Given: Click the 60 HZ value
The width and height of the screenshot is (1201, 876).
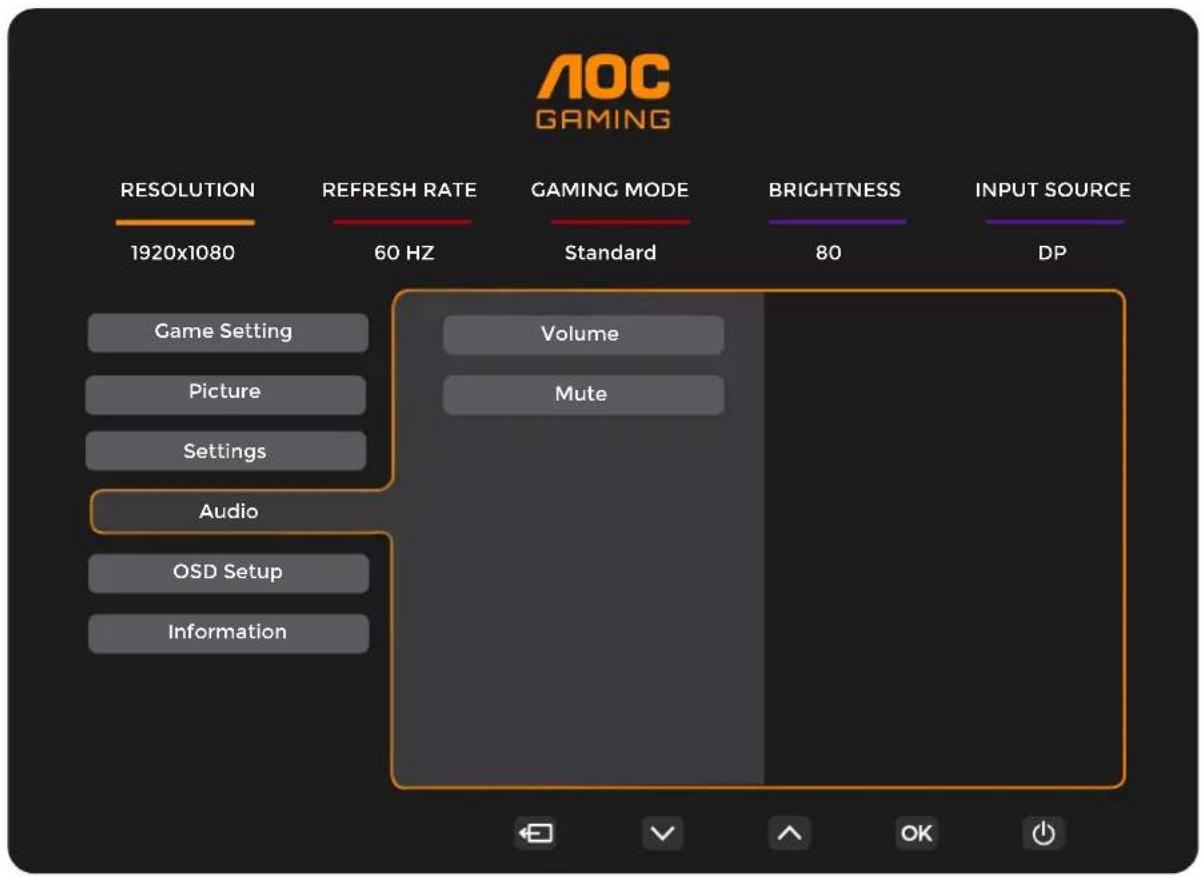Looking at the screenshot, I should pyautogui.click(x=404, y=254).
